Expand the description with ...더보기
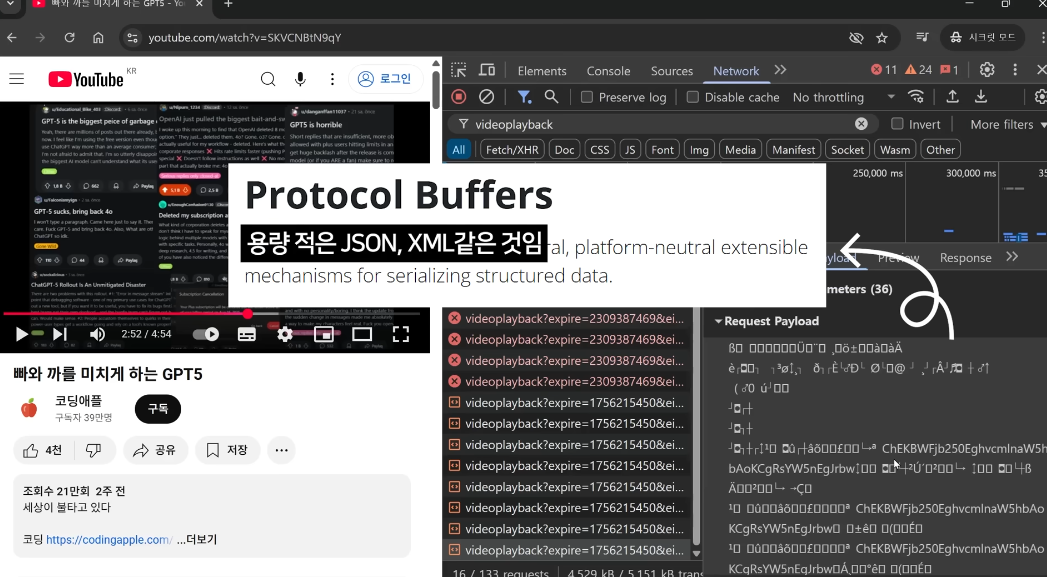This screenshot has width=1047, height=577. point(197,540)
